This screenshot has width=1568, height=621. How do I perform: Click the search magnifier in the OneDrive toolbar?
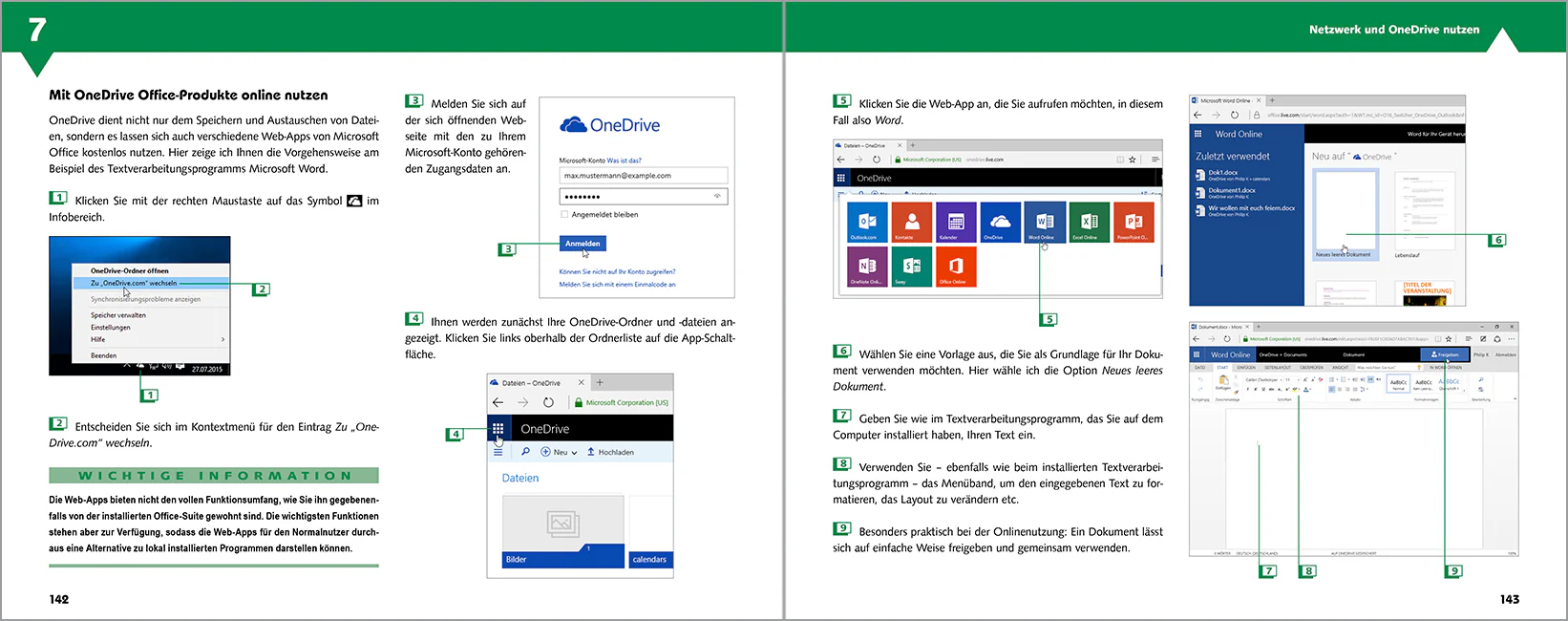[525, 452]
